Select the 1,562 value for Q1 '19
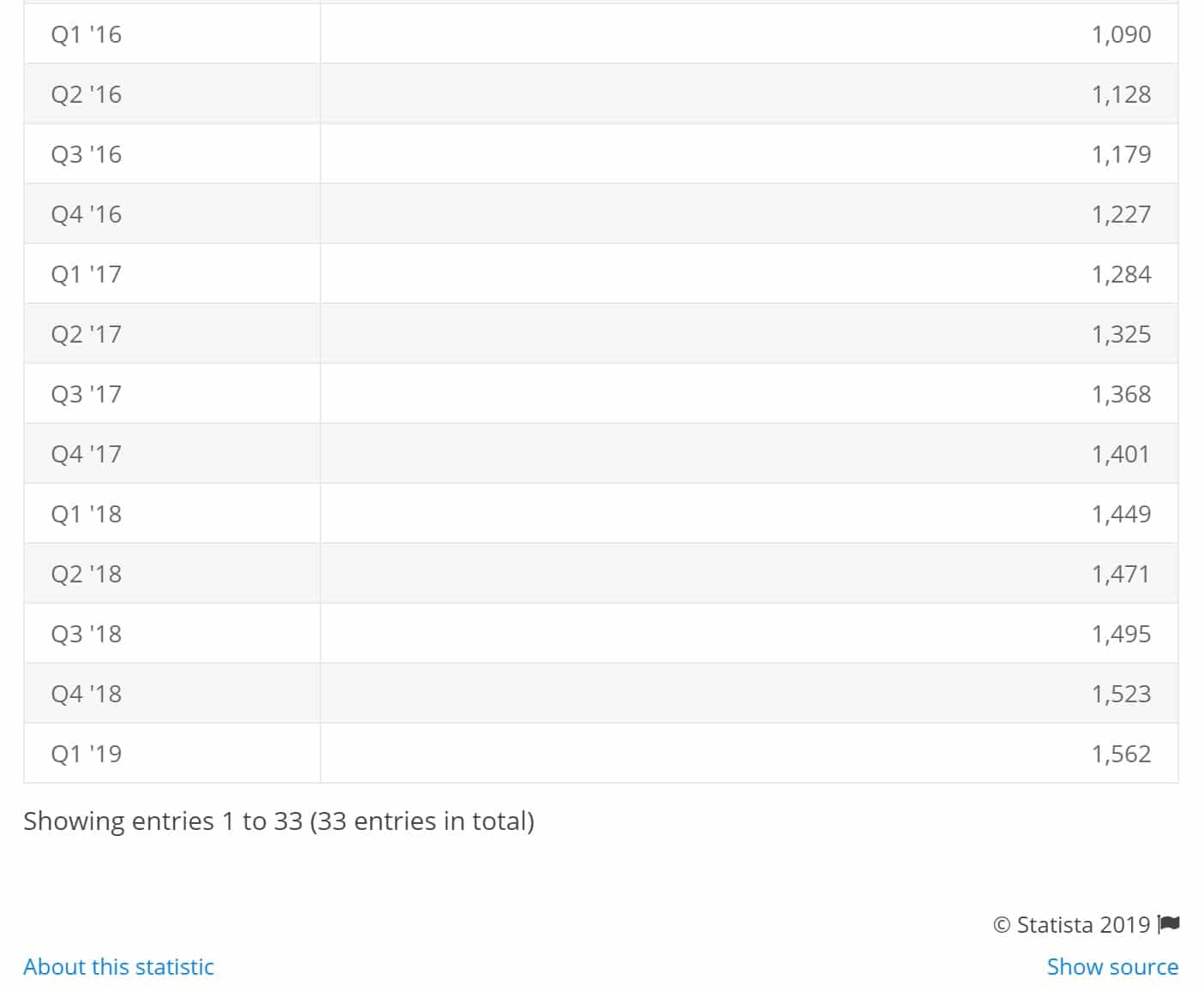 coord(1121,754)
